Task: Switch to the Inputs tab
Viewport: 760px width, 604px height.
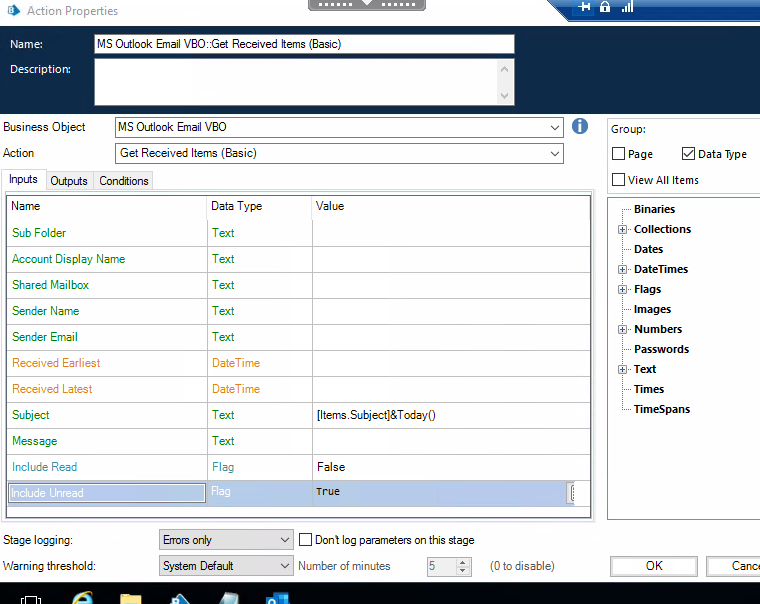Action: click(23, 179)
